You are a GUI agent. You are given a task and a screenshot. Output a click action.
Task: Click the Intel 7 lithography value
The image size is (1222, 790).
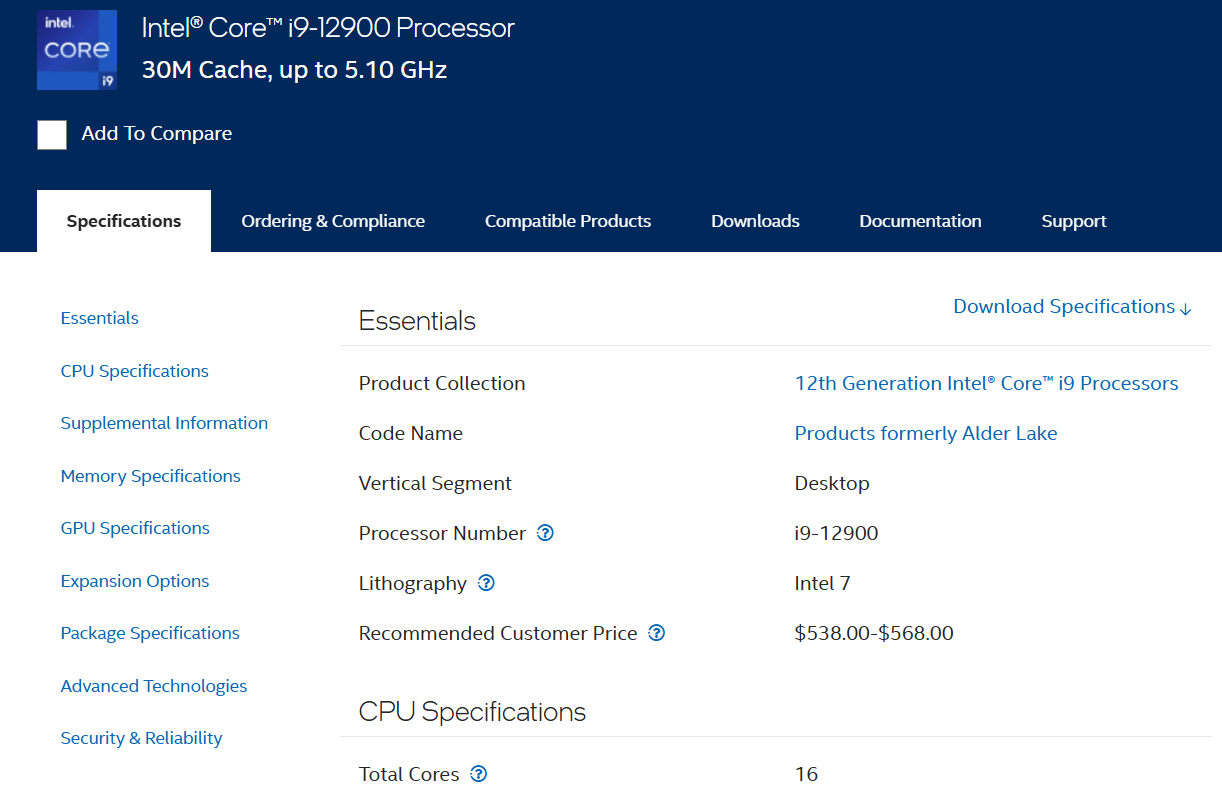pos(822,583)
